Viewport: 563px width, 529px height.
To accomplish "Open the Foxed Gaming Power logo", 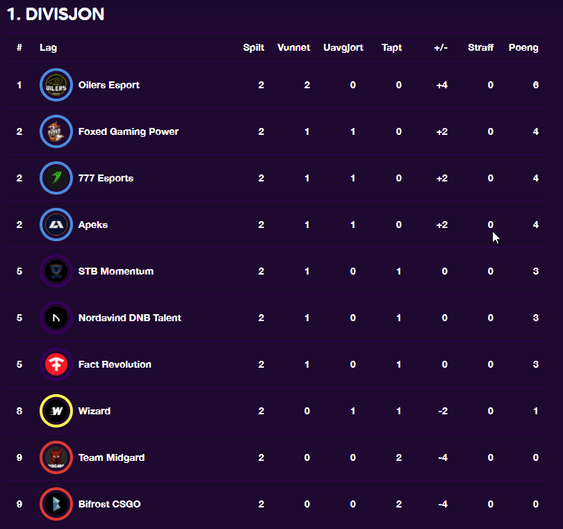I will (56, 131).
